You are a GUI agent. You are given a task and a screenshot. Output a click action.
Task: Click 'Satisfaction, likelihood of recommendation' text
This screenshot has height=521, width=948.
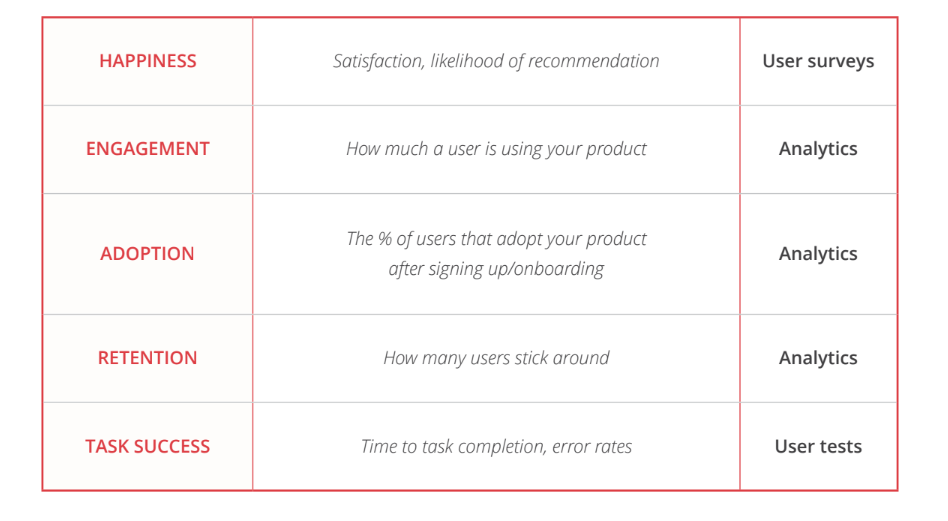496,61
